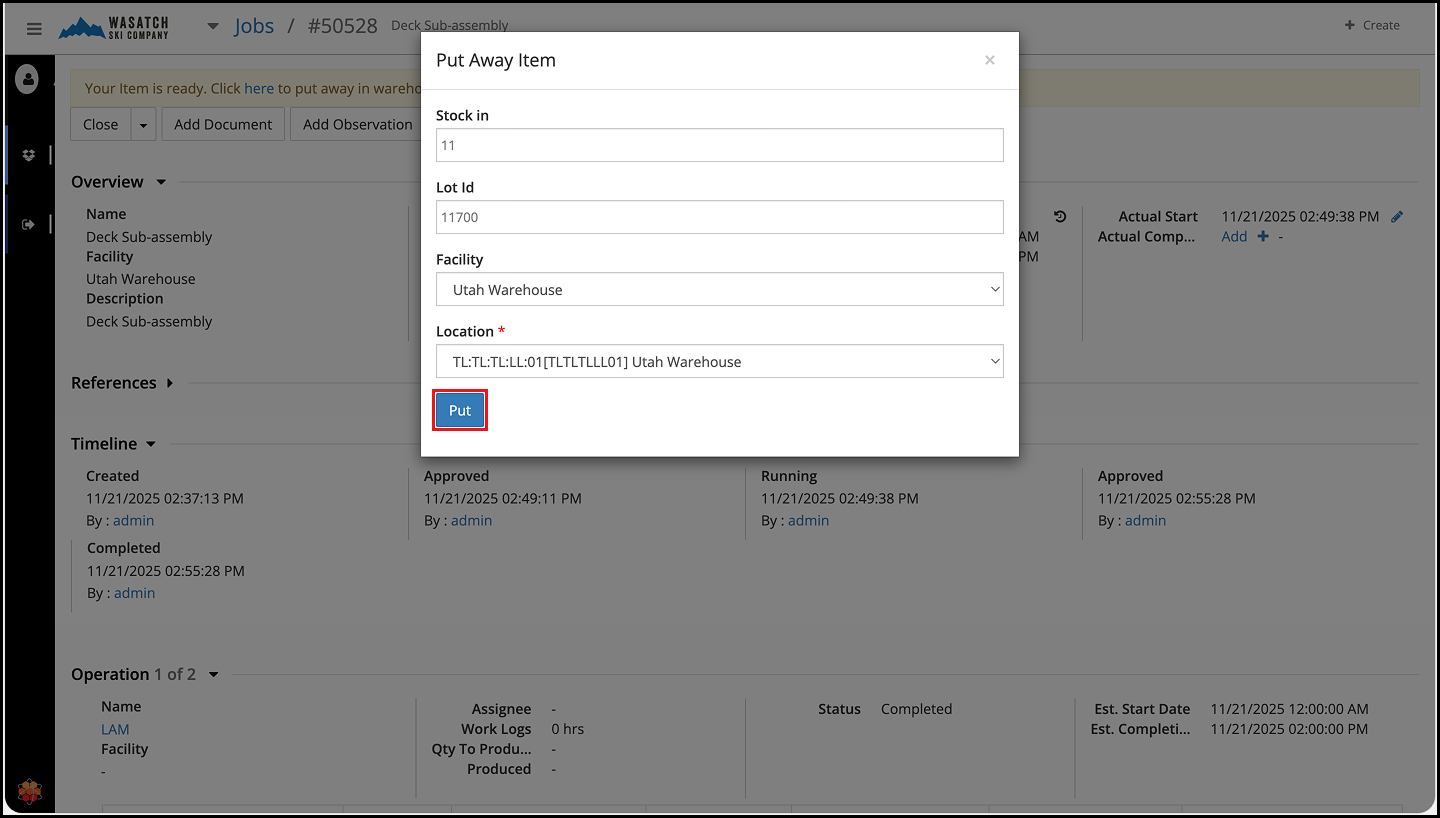Open the hamburger navigation menu
Image resolution: width=1440 pixels, height=818 pixels.
[34, 28]
